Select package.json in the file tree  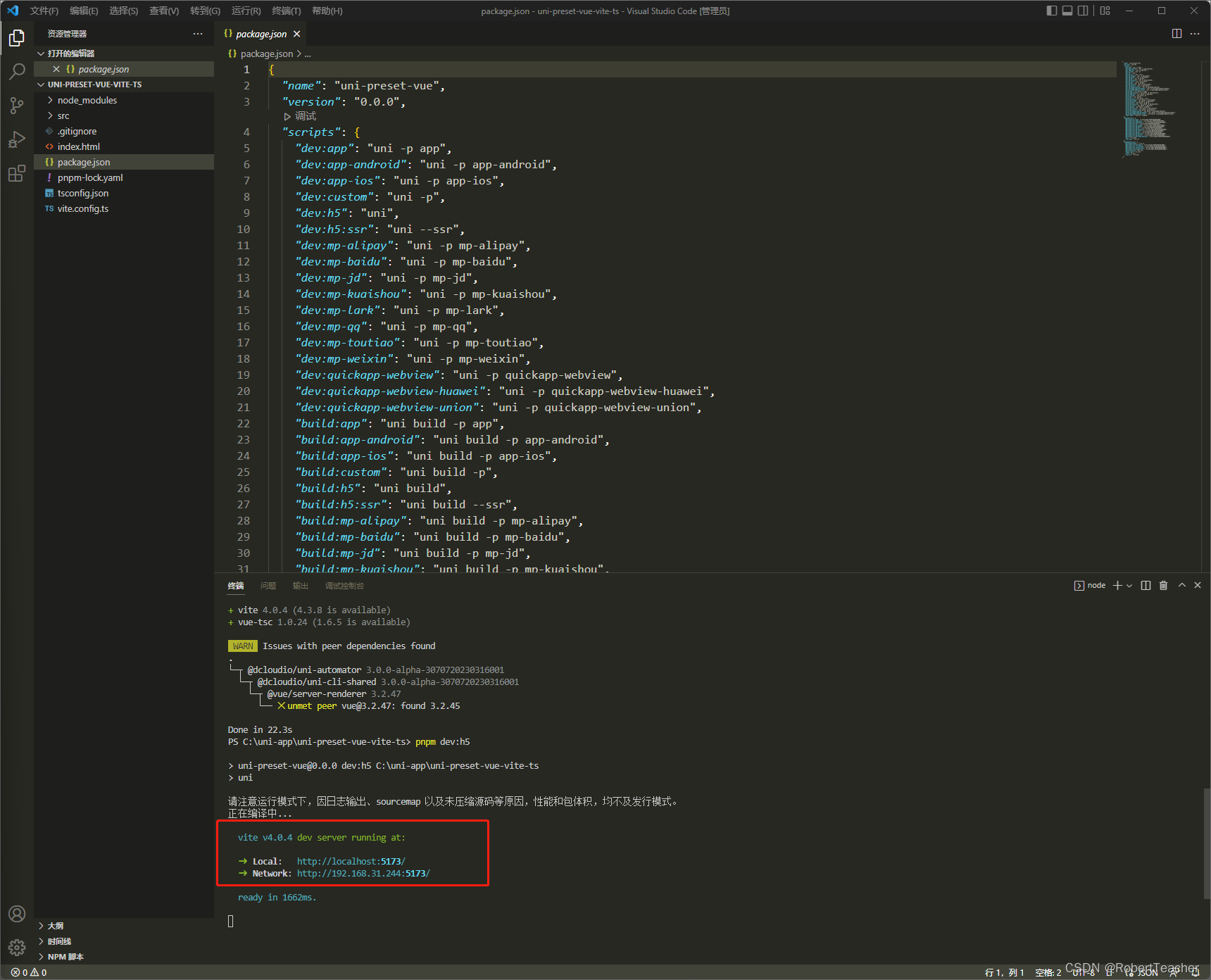click(x=124, y=162)
